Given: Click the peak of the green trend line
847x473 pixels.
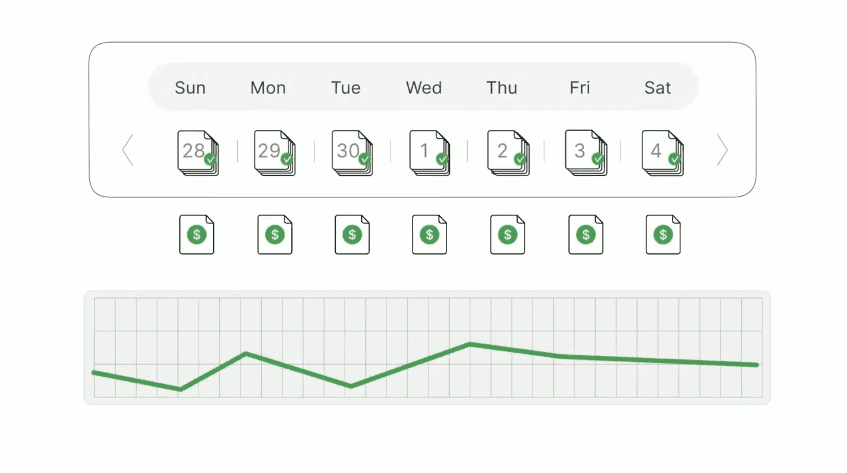Looking at the screenshot, I should (469, 344).
